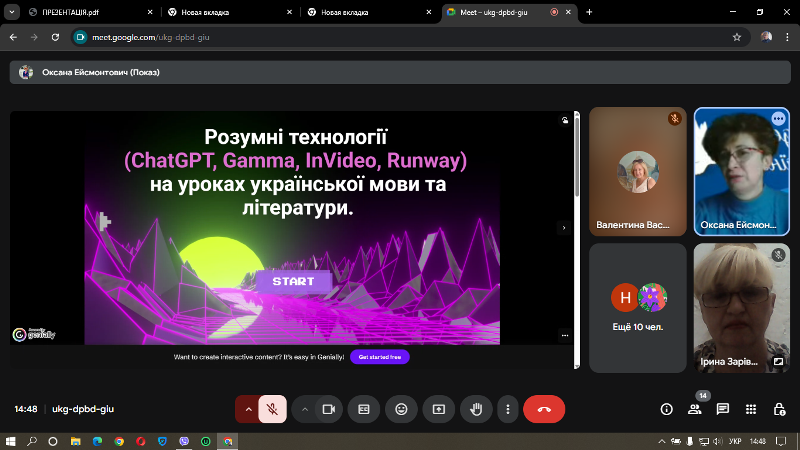Screen dimensions: 800x450
Task: Show hidden system tray icons
Action: pos(662,441)
